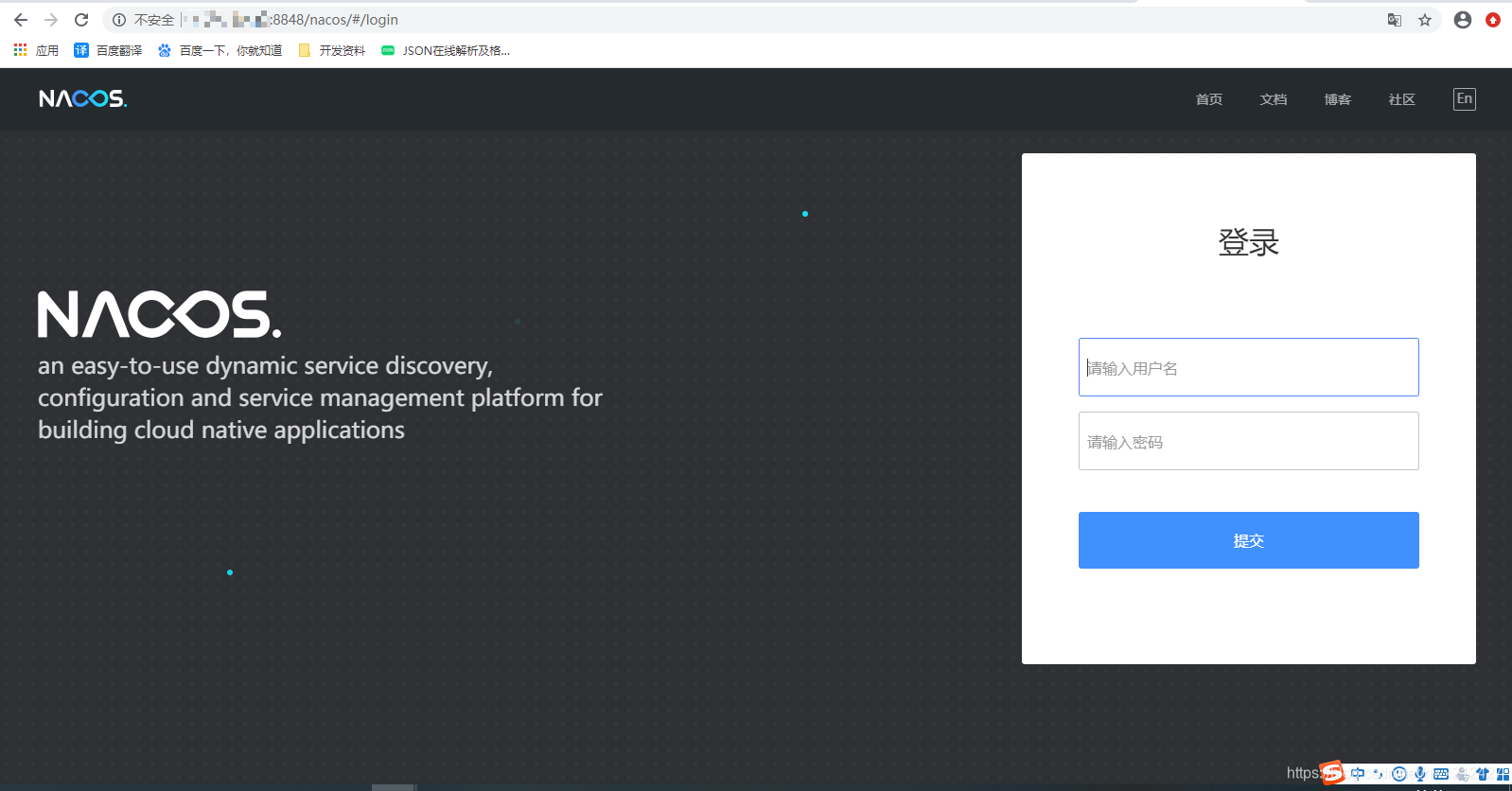Open 博客 in the top navigation
This screenshot has width=1512, height=791.
[x=1338, y=99]
